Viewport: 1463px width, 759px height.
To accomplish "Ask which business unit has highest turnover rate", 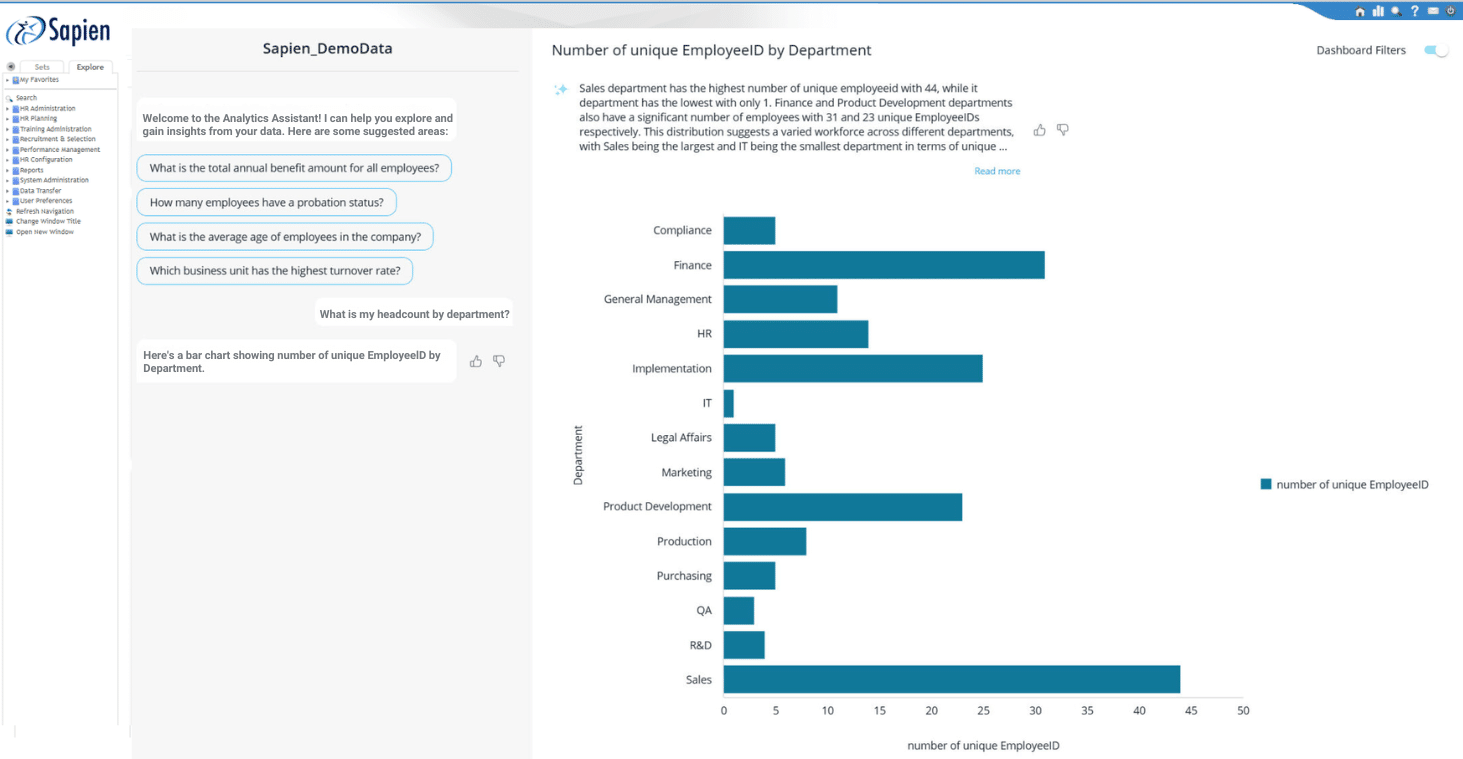I will pos(275,271).
